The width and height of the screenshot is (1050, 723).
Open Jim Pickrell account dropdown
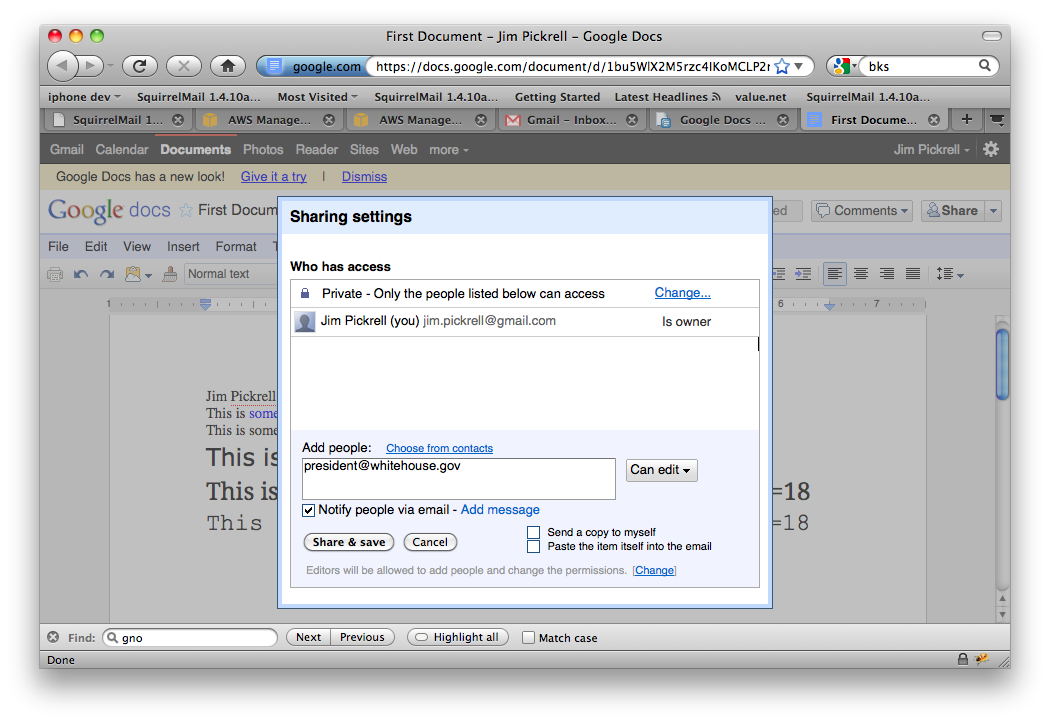click(x=931, y=149)
